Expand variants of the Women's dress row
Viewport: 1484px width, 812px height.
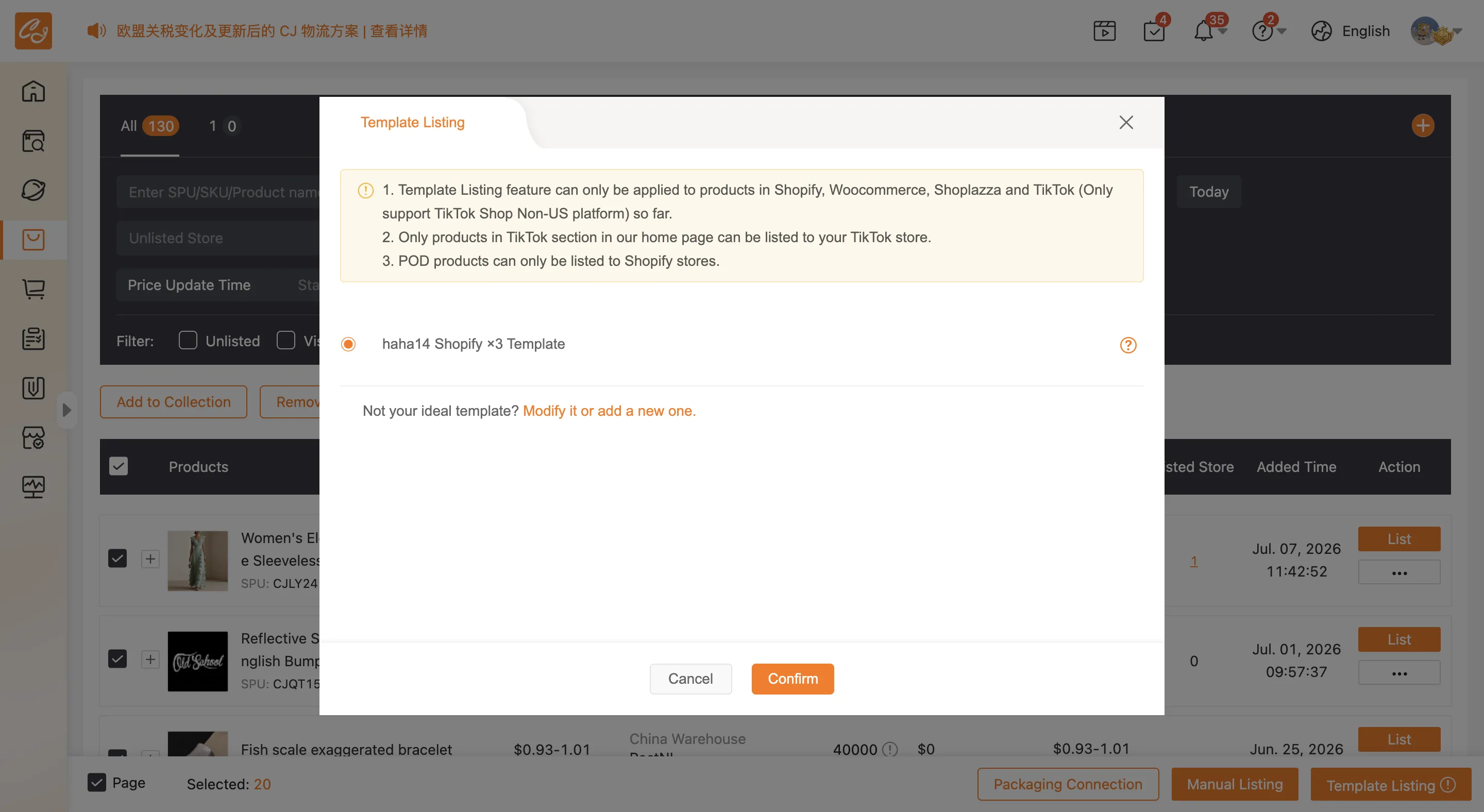[x=150, y=559]
